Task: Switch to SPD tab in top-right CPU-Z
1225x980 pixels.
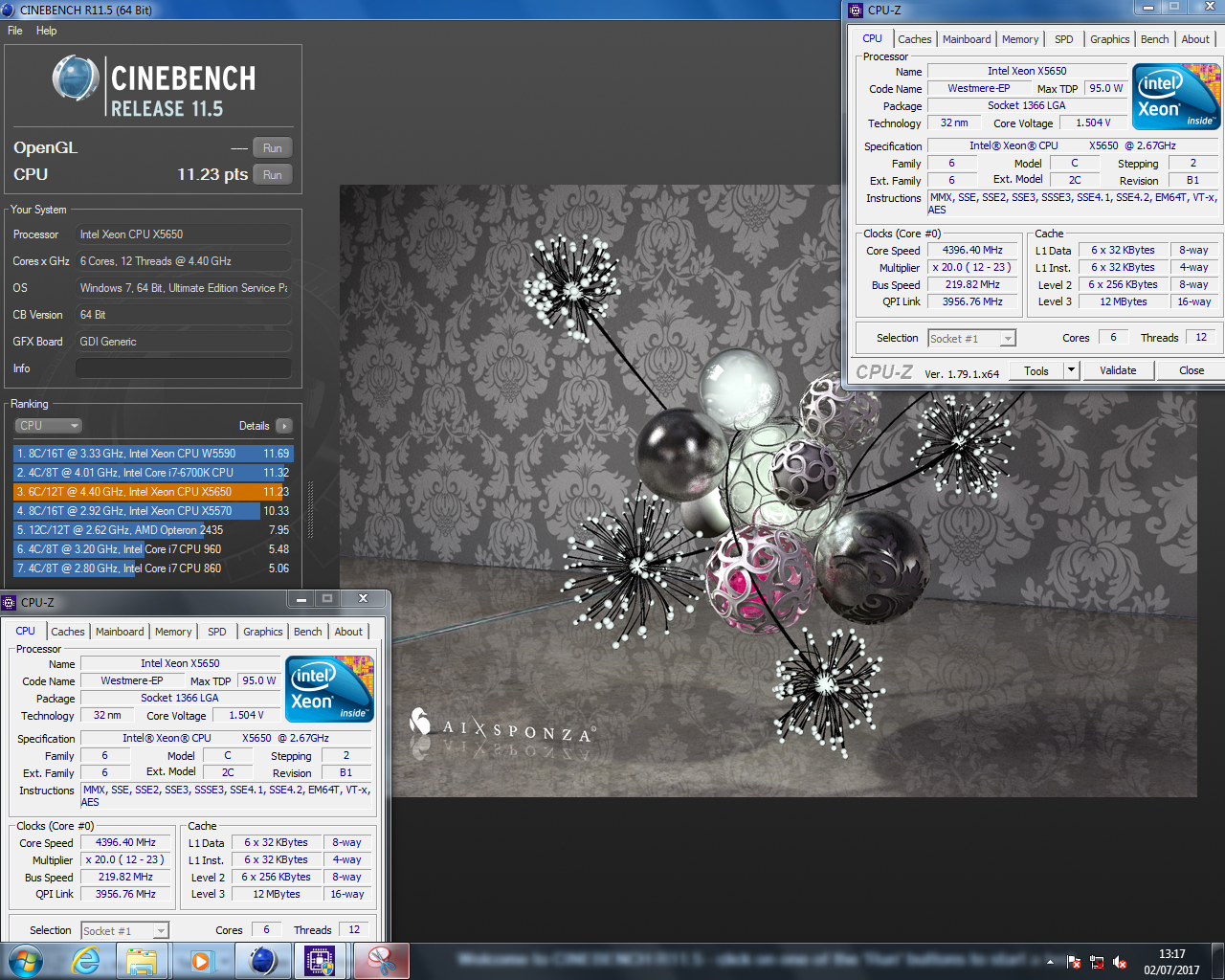Action: click(x=1063, y=39)
